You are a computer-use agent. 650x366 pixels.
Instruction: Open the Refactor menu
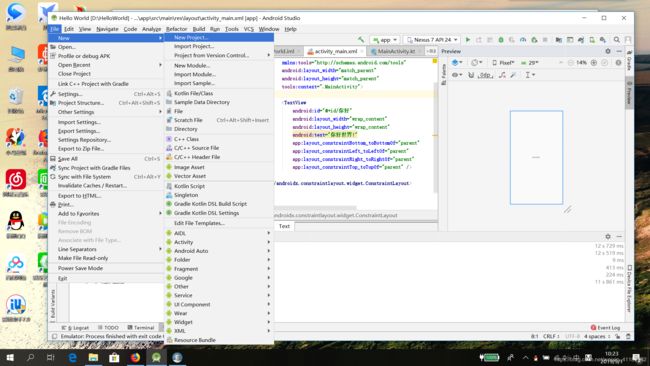click(176, 29)
